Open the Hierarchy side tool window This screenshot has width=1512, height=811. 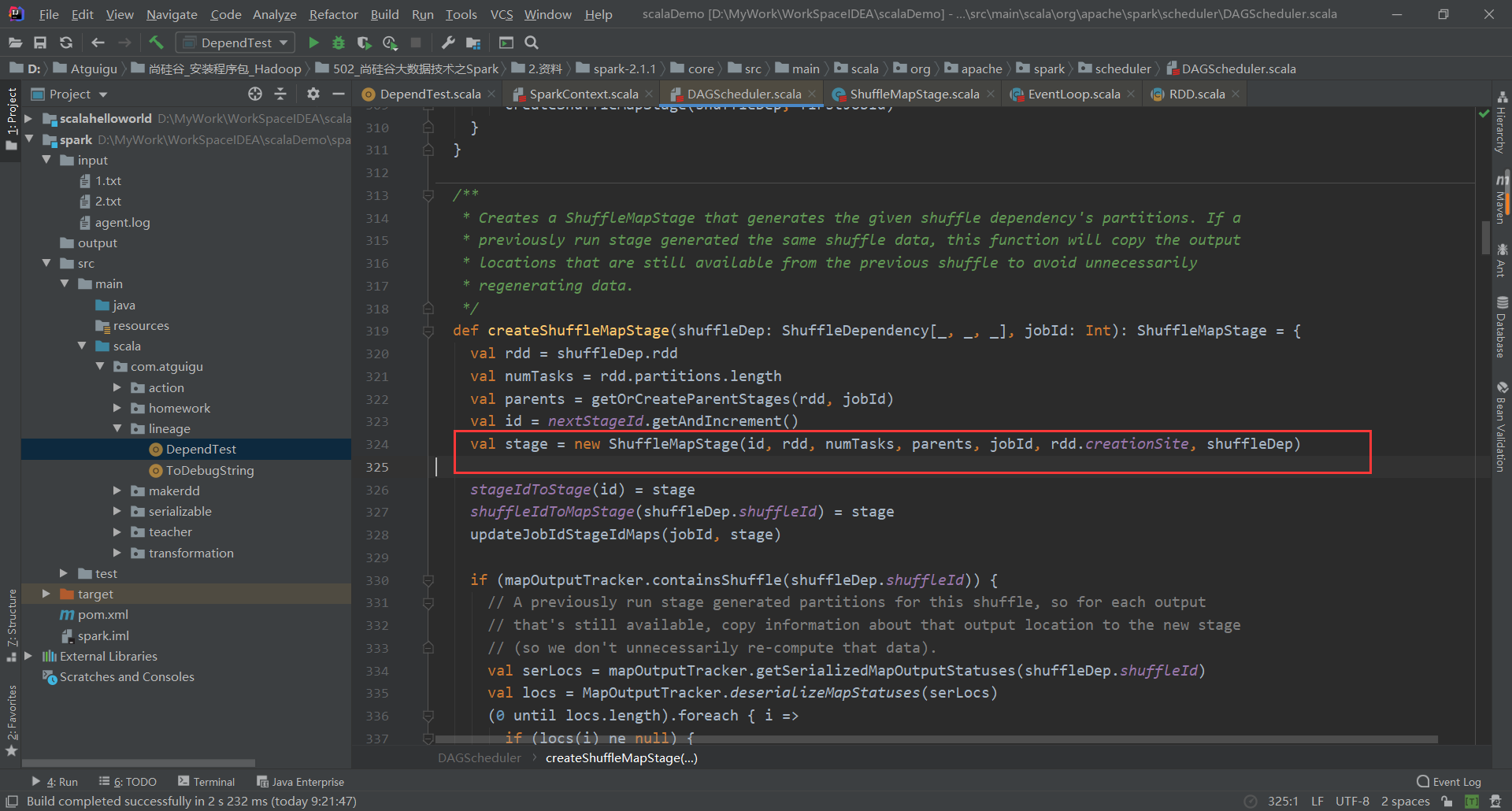(1503, 122)
